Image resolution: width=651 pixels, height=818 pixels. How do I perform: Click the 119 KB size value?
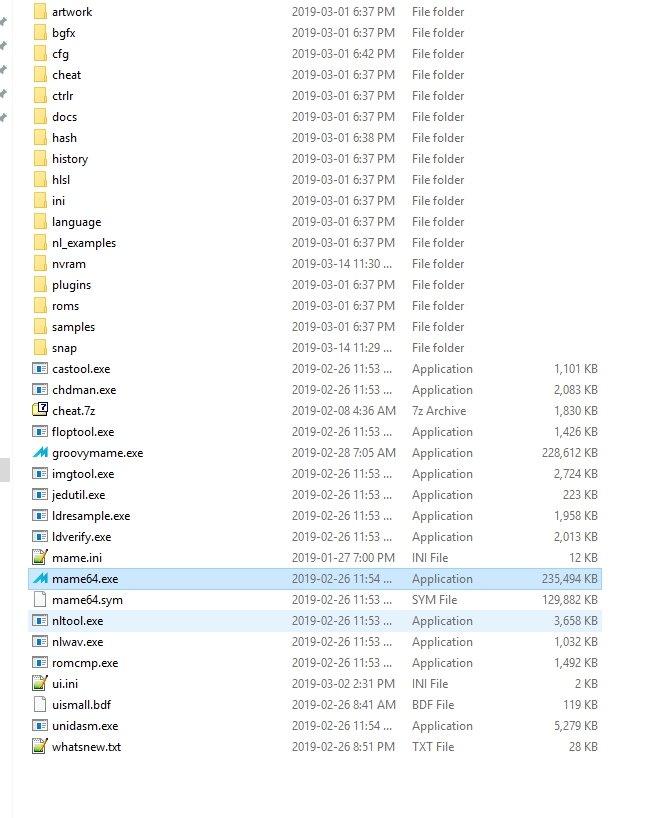(580, 705)
